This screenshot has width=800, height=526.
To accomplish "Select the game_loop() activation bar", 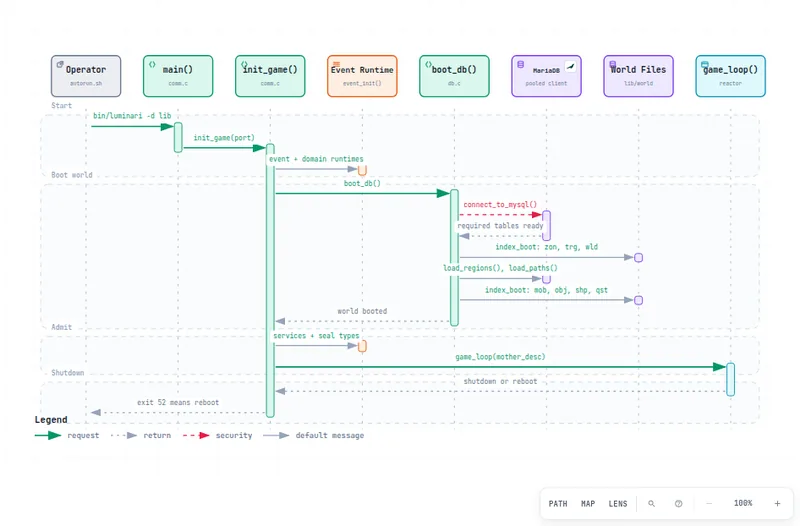I will coord(730,379).
